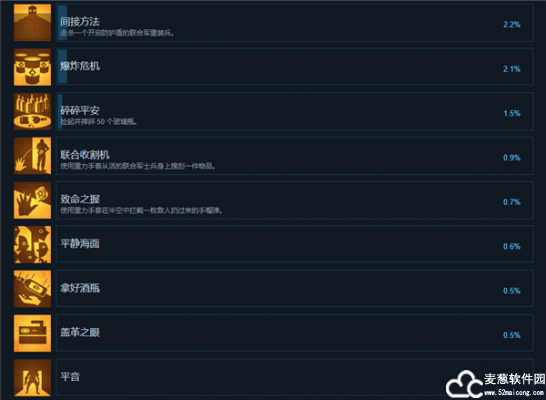Click the 碎碎平安 bottles icon
This screenshot has width=546, height=400.
click(x=32, y=111)
